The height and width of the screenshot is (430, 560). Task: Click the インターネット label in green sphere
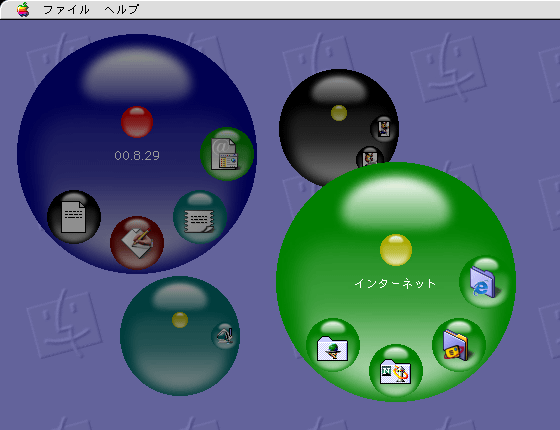[395, 284]
